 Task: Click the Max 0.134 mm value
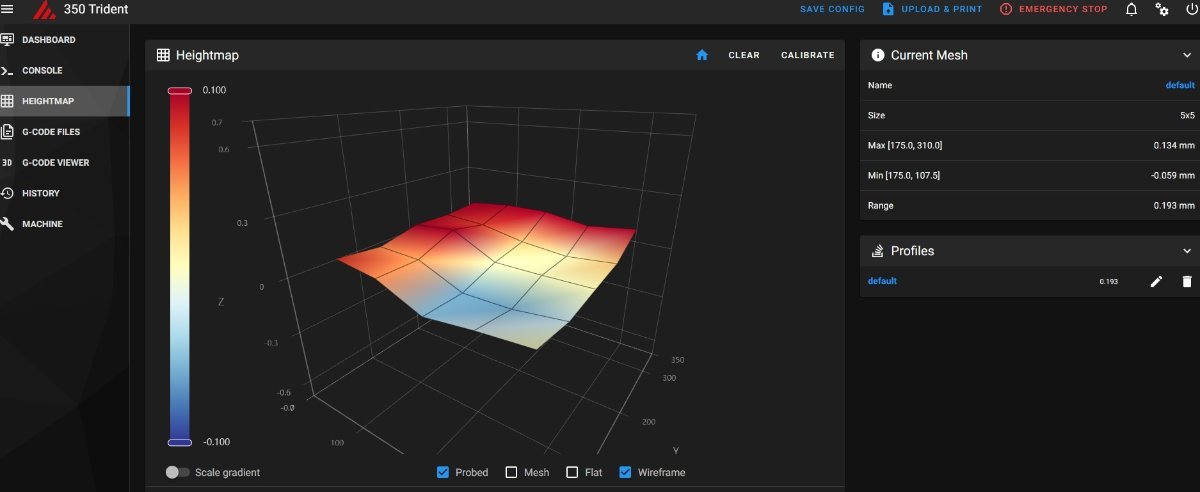[x=1173, y=145]
